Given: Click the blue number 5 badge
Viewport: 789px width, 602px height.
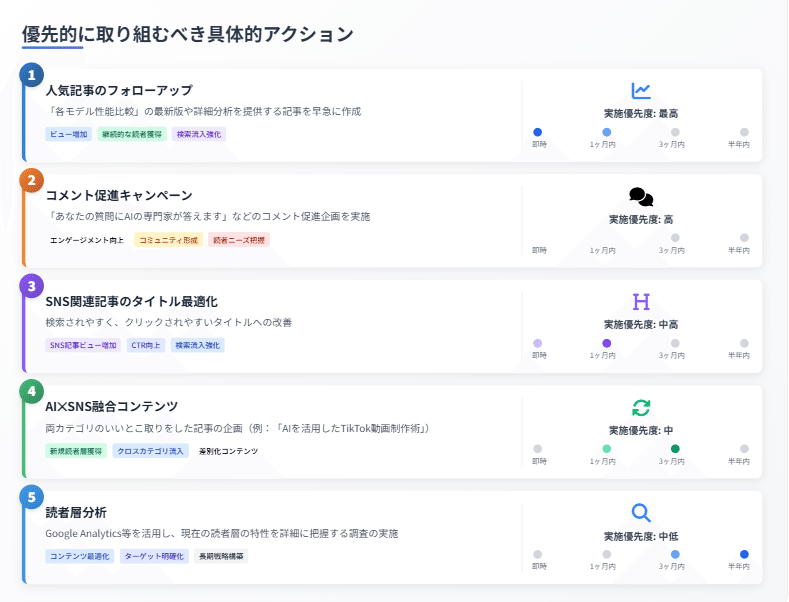Looking at the screenshot, I should pyautogui.click(x=32, y=497).
